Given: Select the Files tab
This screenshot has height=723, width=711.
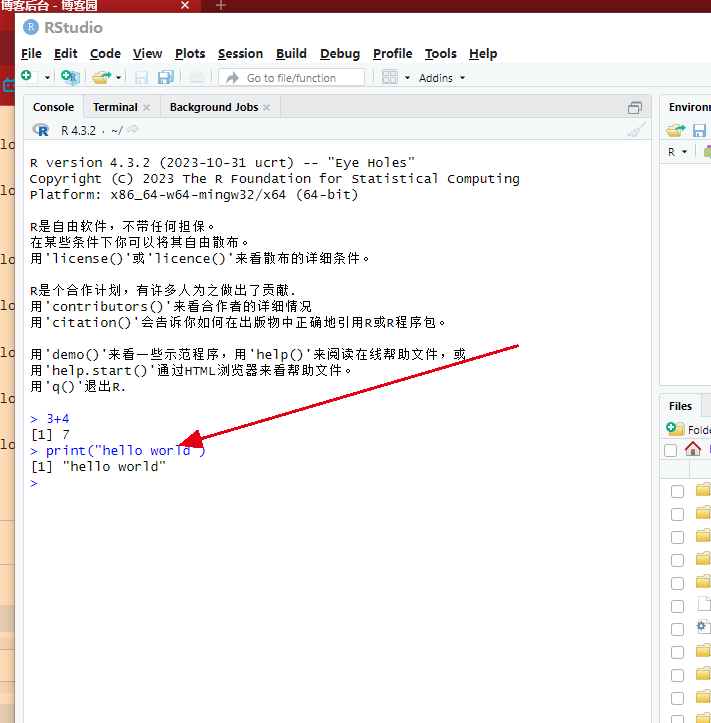Looking at the screenshot, I should (681, 406).
